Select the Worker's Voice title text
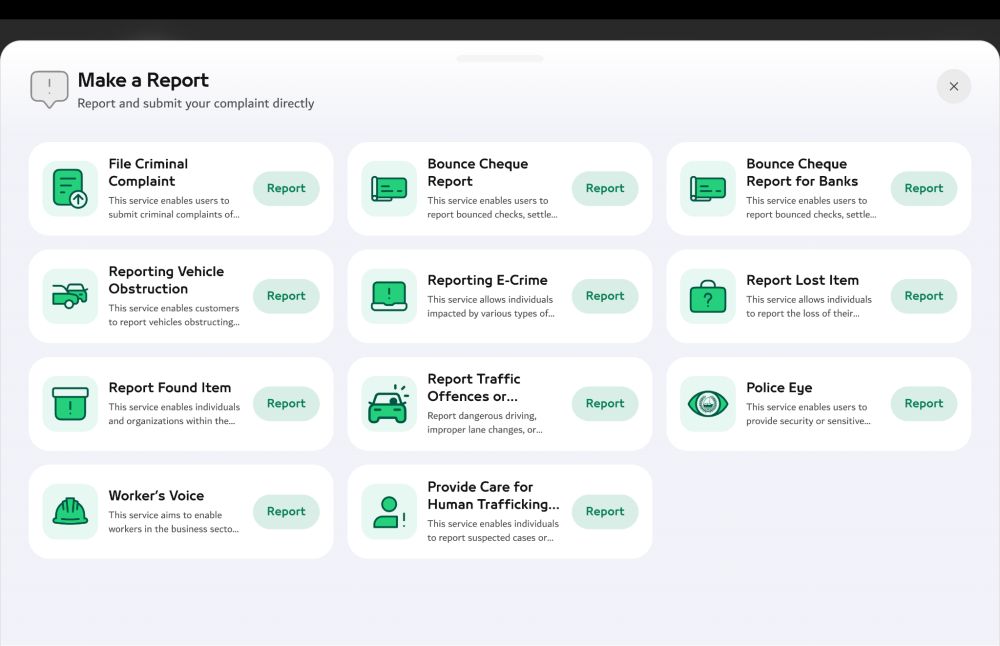 156,496
